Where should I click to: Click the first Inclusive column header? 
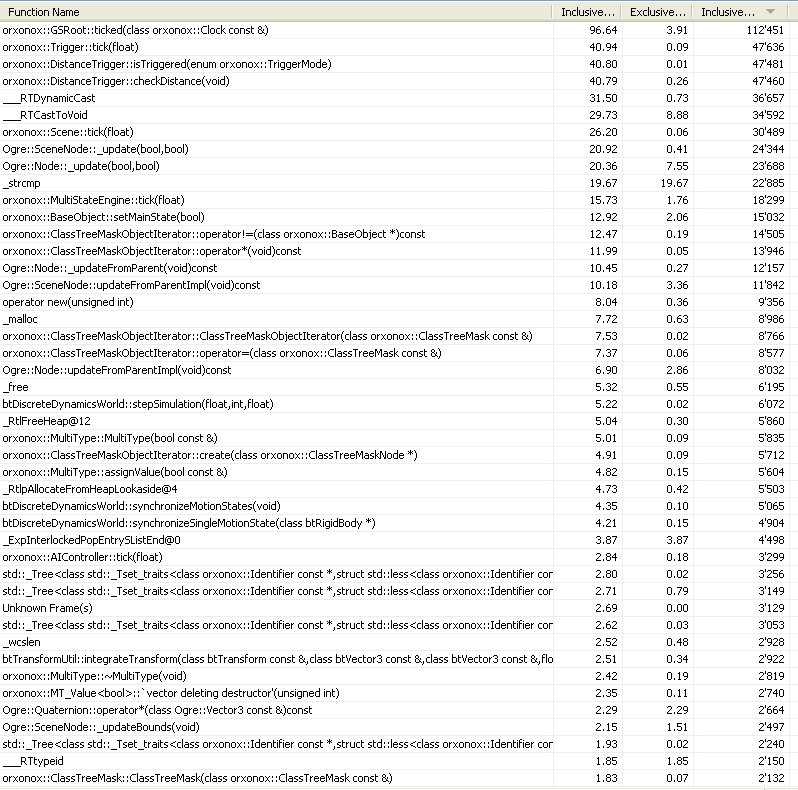[587, 12]
